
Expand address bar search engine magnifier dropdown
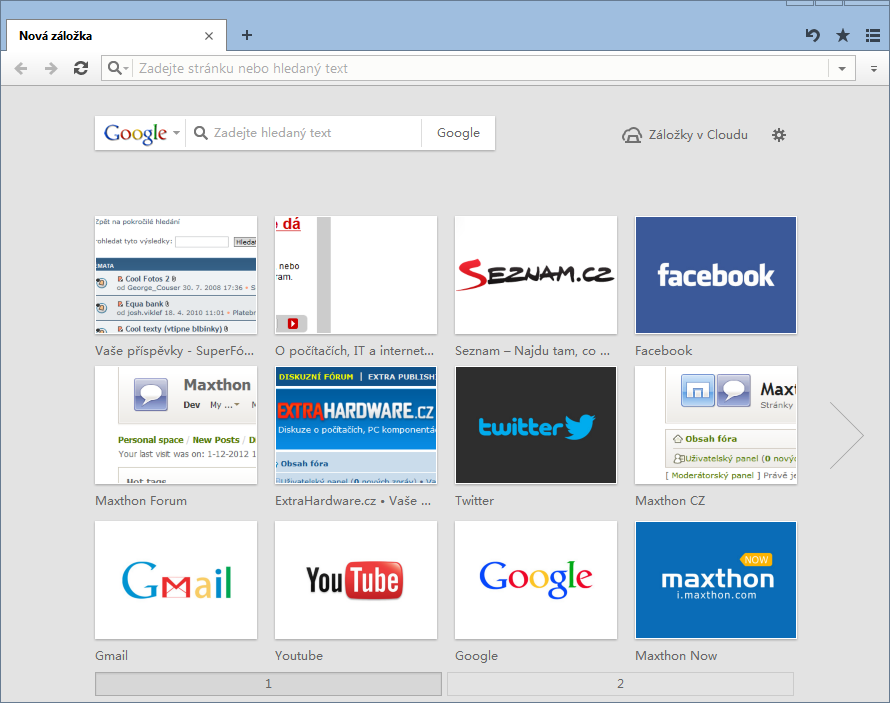(x=118, y=68)
